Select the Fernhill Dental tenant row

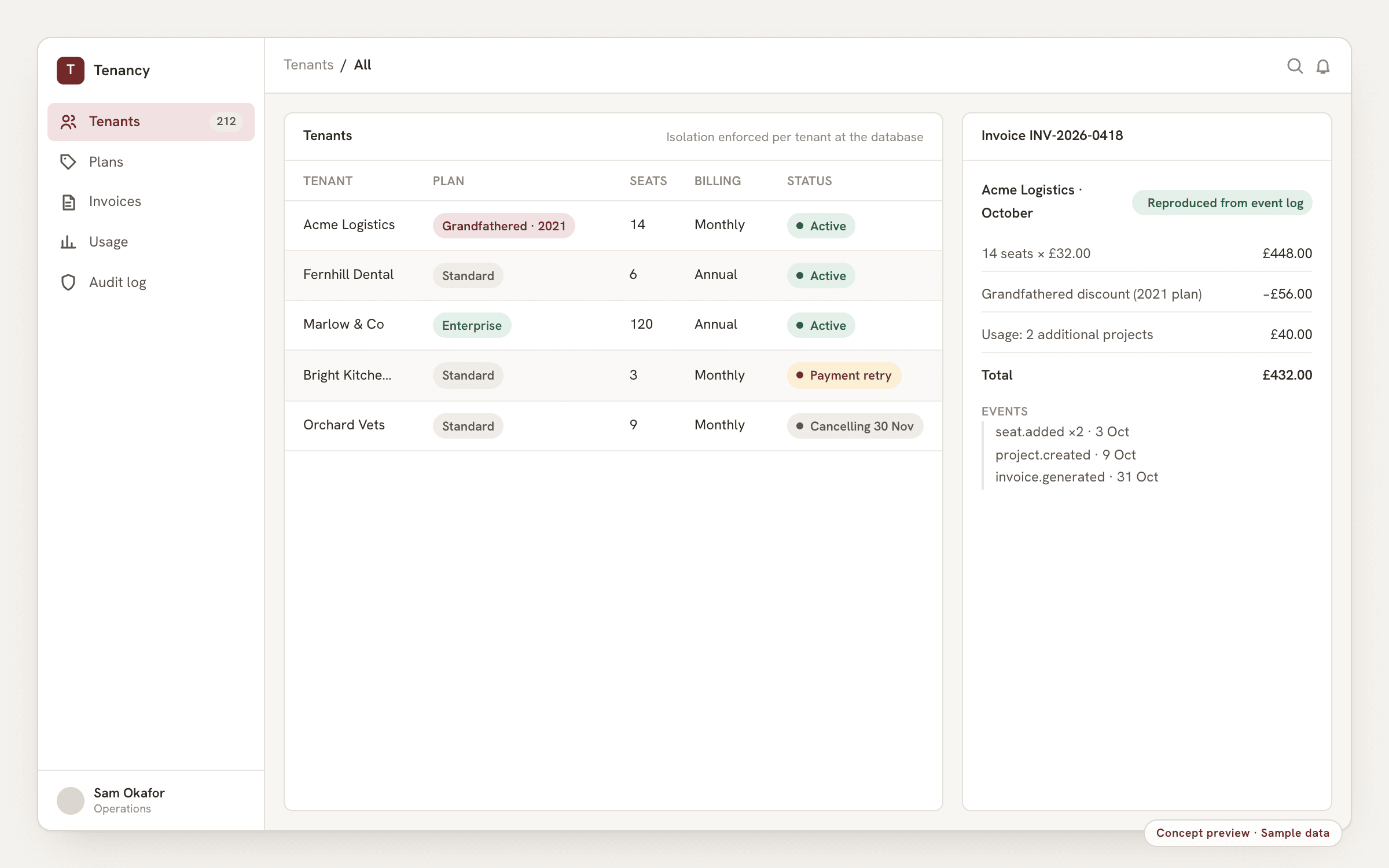(x=613, y=275)
